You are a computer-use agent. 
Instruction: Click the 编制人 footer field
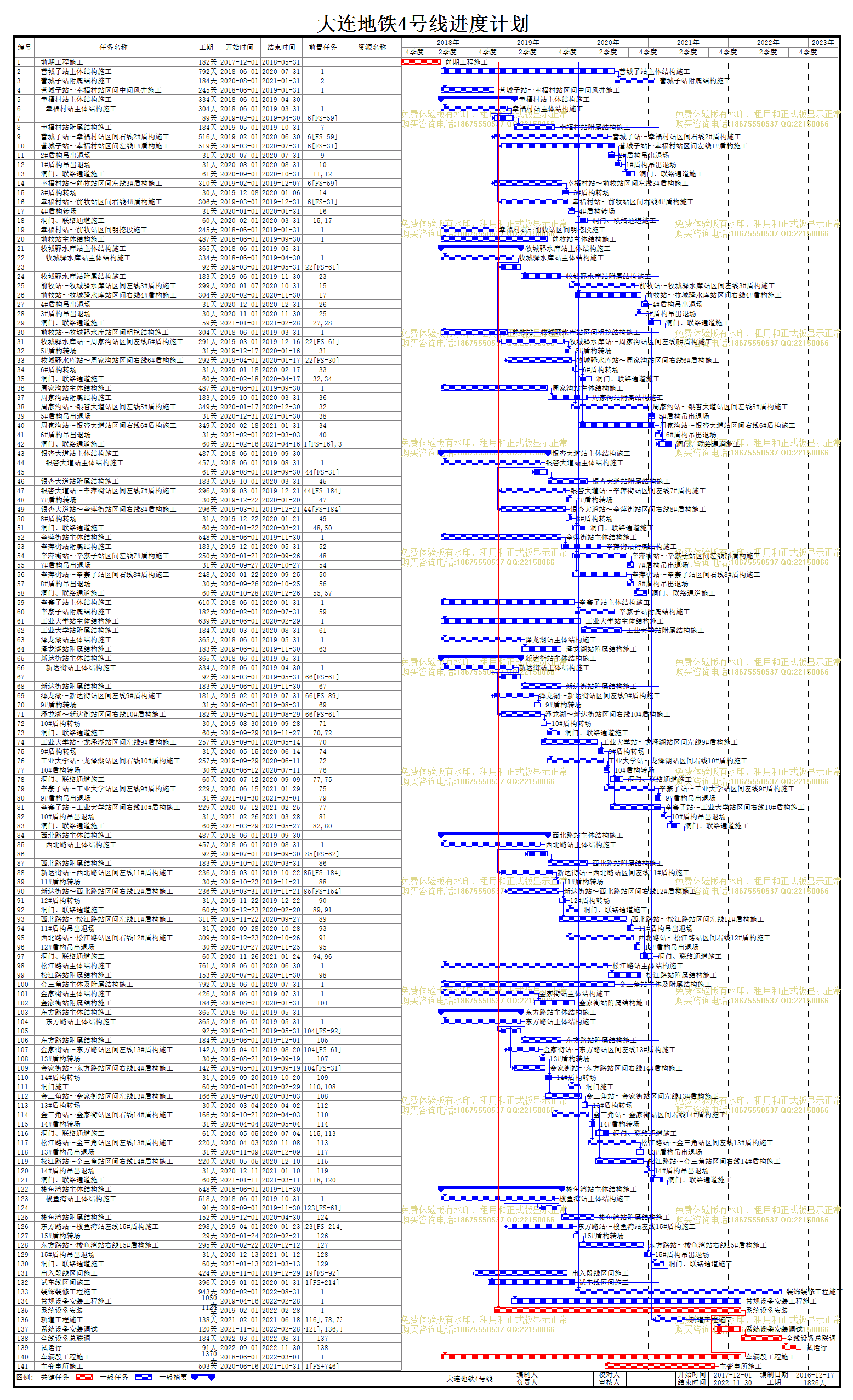(527, 1375)
